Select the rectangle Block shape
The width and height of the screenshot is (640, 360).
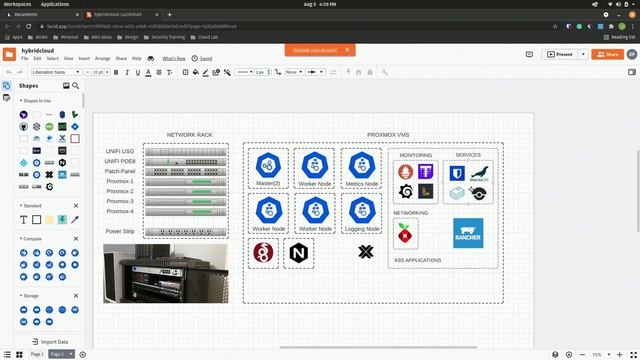point(37,220)
